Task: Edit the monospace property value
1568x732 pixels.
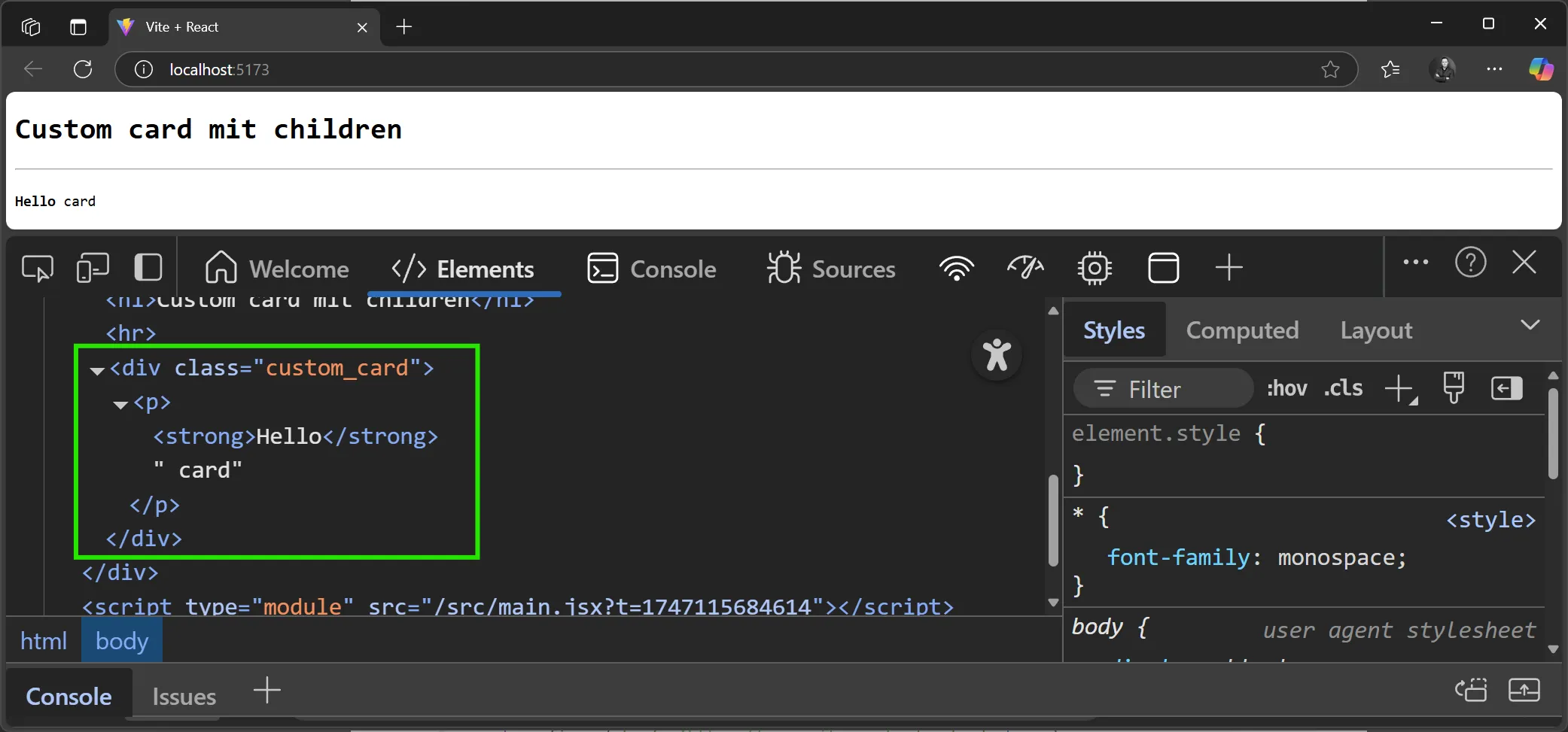Action: click(1336, 557)
